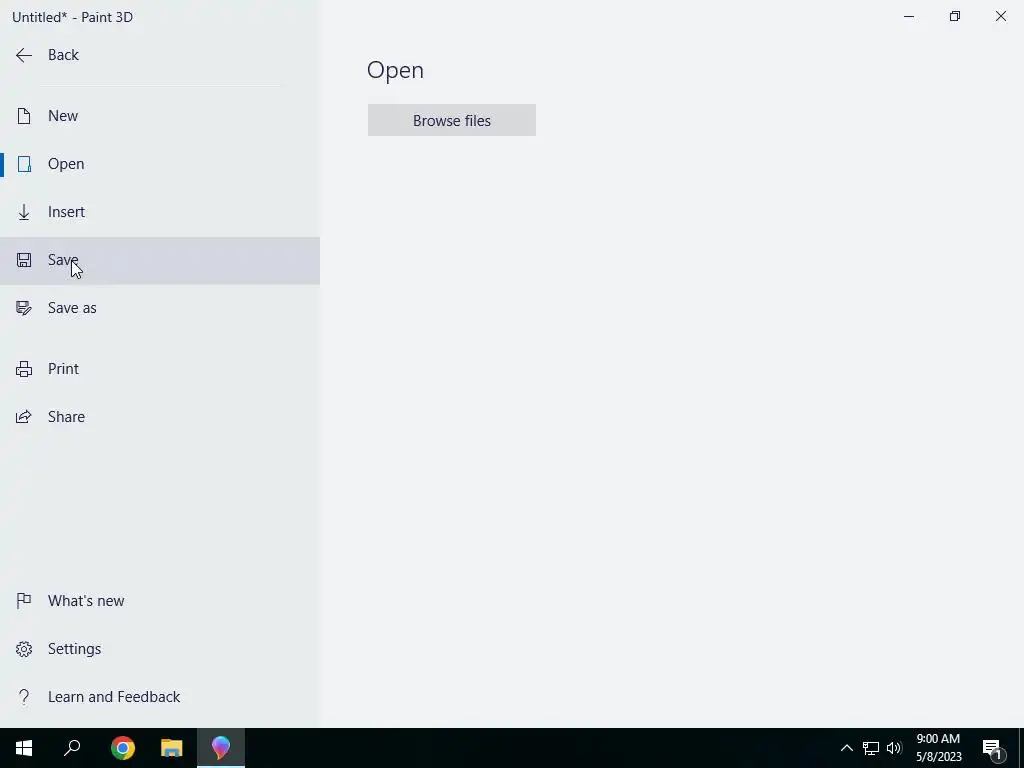Viewport: 1024px width, 768px height.
Task: Show hidden system tray icons
Action: click(x=846, y=748)
